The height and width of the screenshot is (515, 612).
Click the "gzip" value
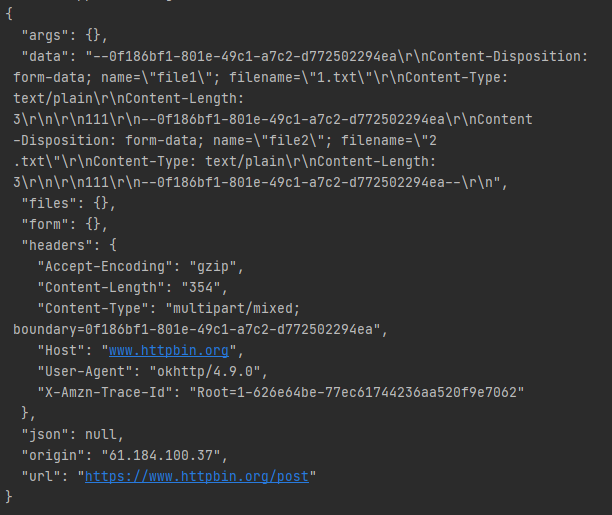[213, 267]
